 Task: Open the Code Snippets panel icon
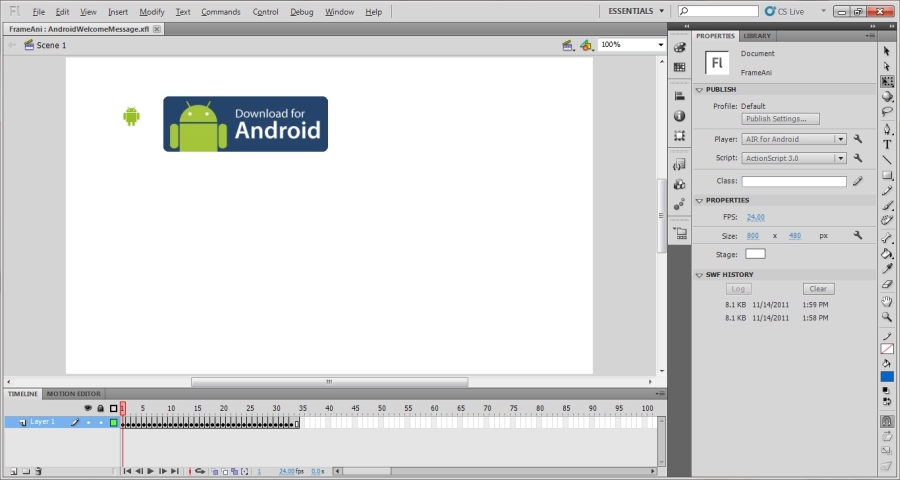[x=680, y=165]
